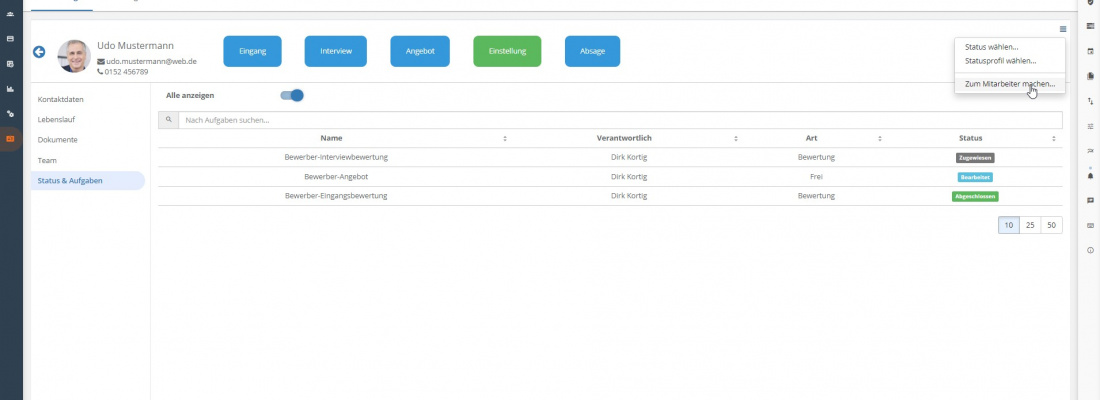
Task: Click the chat bubble icon in right sidebar
Action: [1090, 200]
